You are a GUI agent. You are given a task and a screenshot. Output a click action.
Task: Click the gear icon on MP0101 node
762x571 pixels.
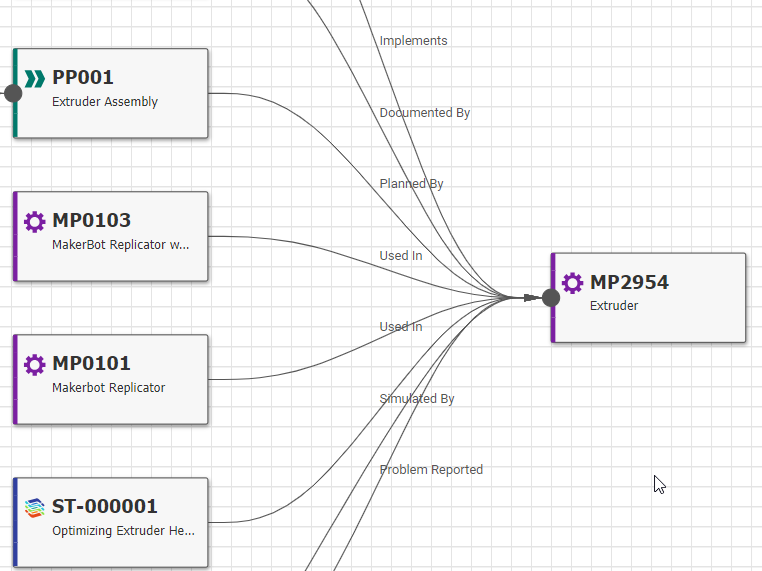pyautogui.click(x=35, y=365)
